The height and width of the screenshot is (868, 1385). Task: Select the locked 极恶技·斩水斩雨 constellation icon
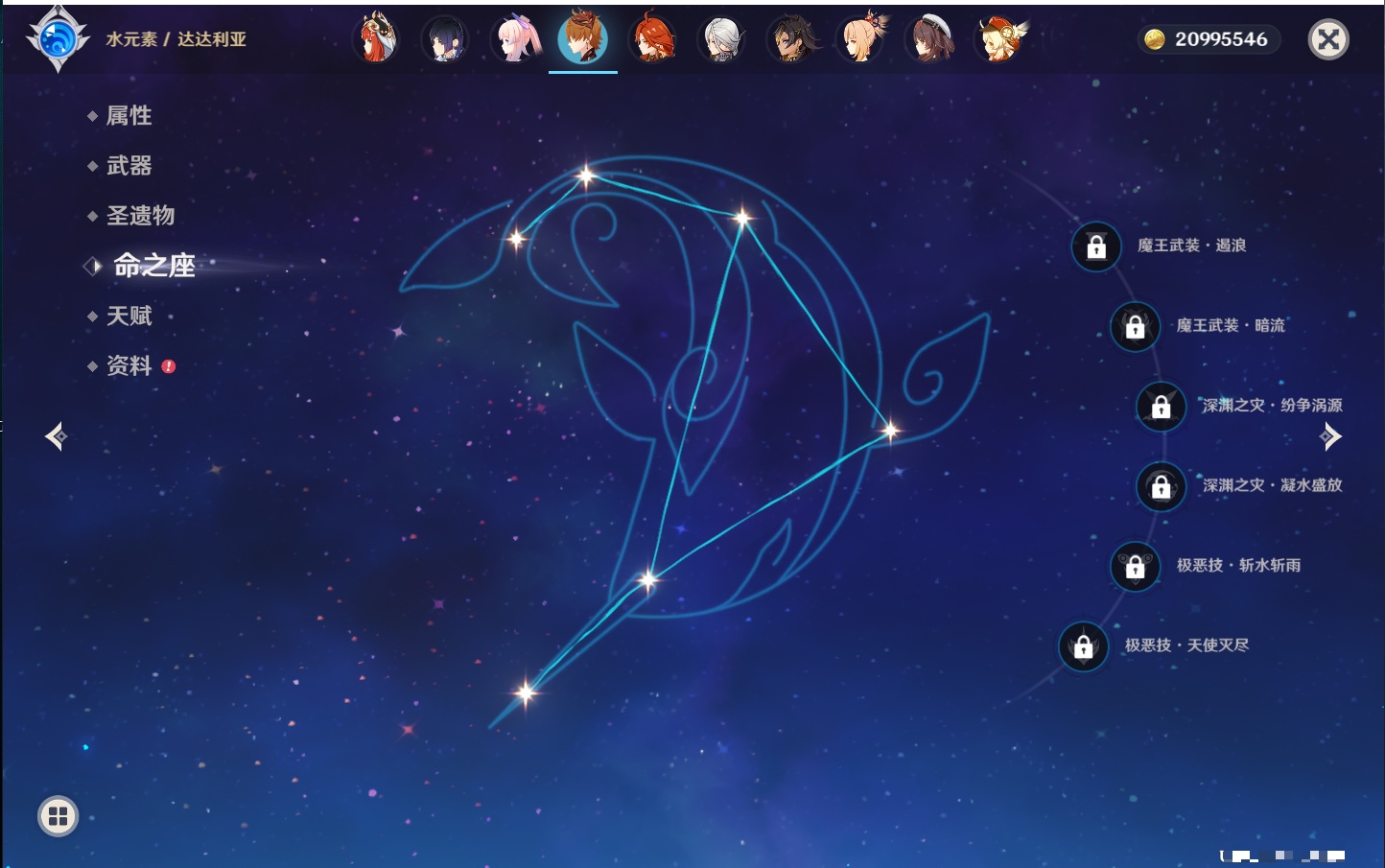coord(1135,566)
